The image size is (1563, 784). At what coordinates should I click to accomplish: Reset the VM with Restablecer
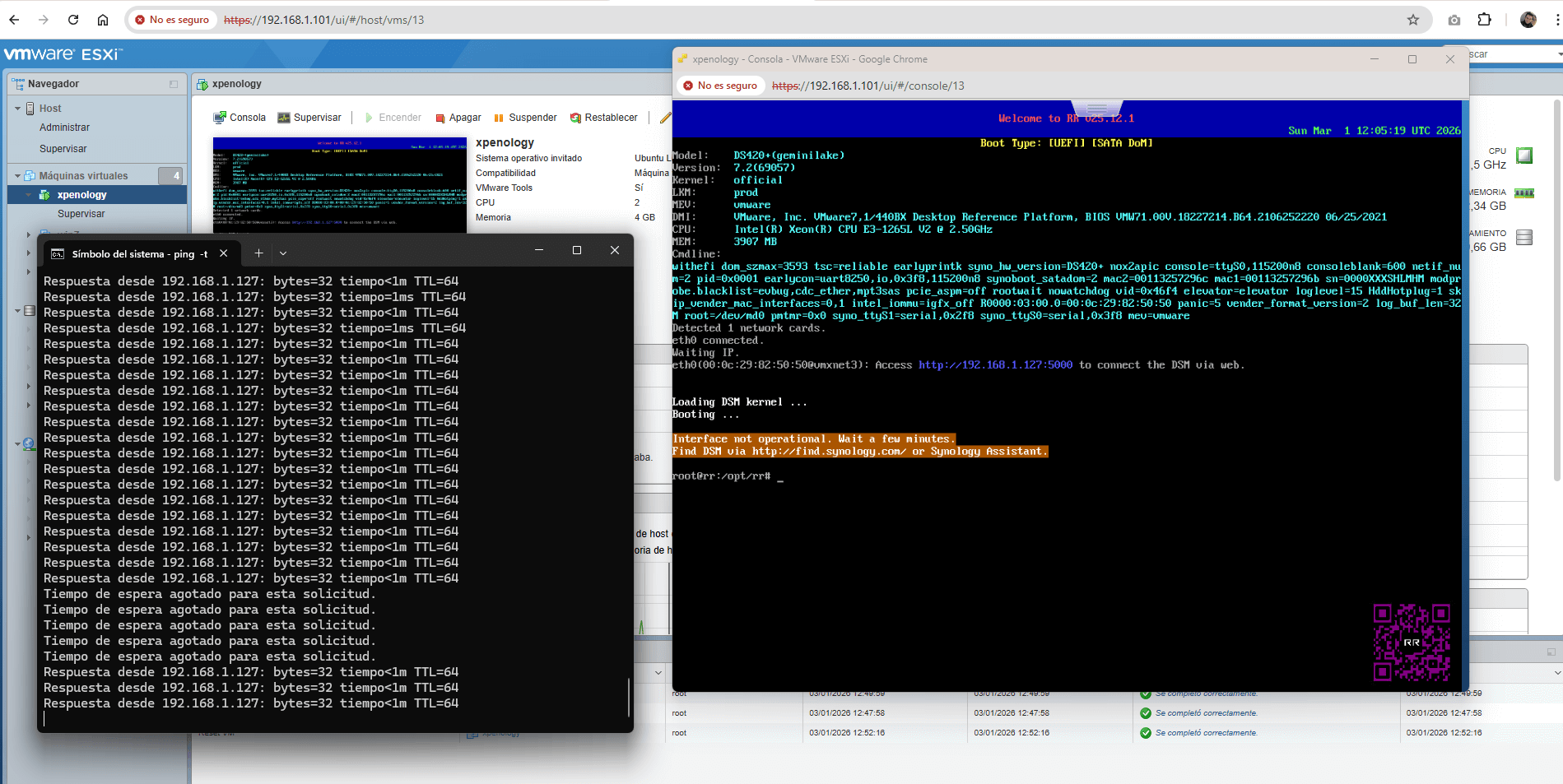[604, 118]
